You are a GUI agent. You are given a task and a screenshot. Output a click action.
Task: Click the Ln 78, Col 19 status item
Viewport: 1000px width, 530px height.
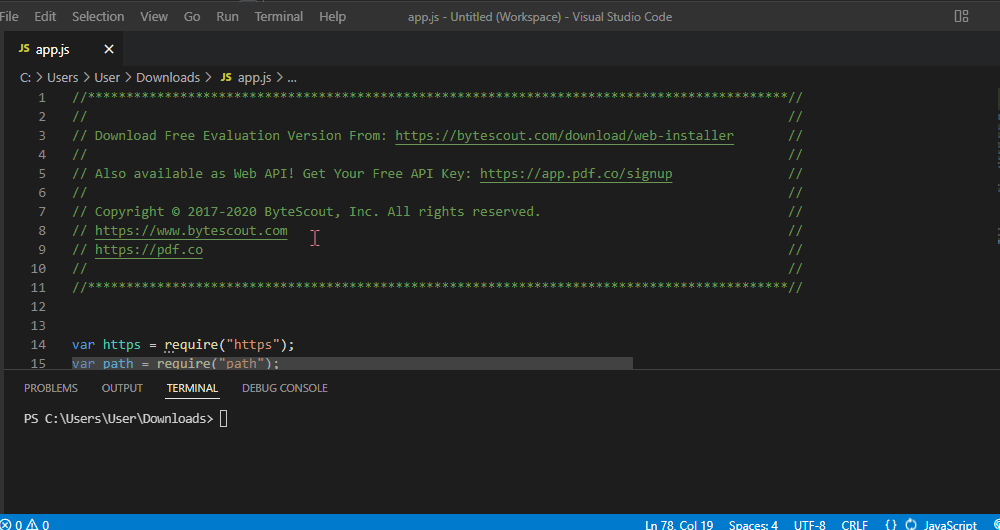[679, 526]
